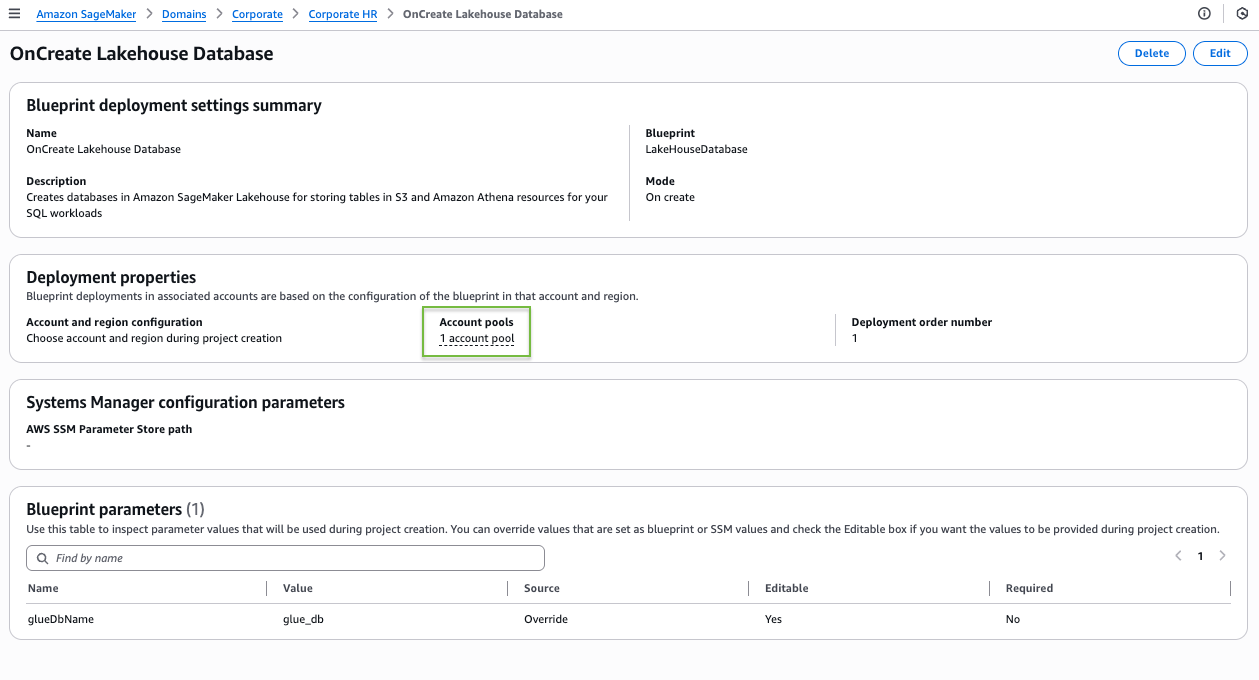Click the Deployment properties heading

point(111,277)
